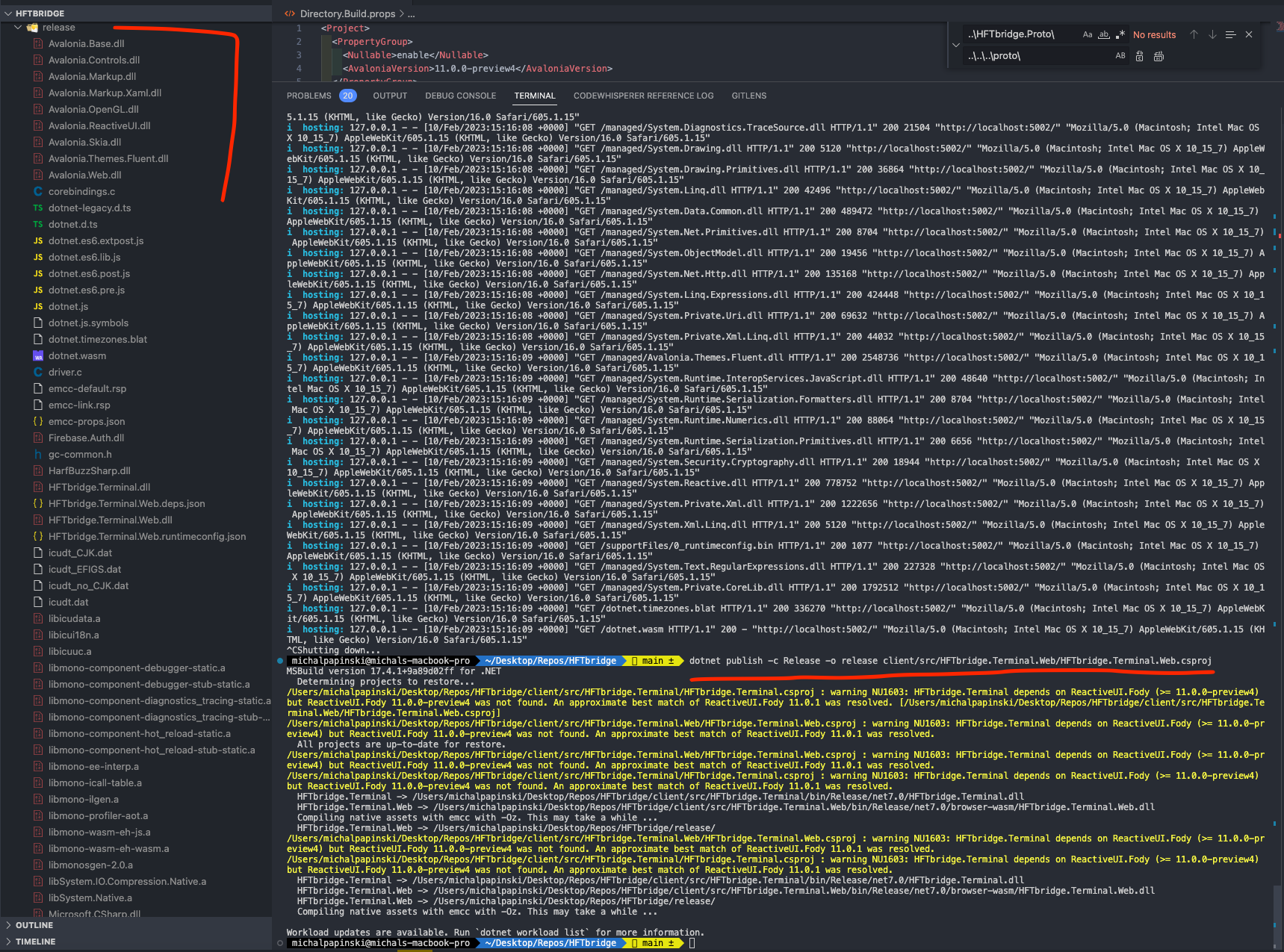
Task: Go to next search match
Action: click(1212, 34)
